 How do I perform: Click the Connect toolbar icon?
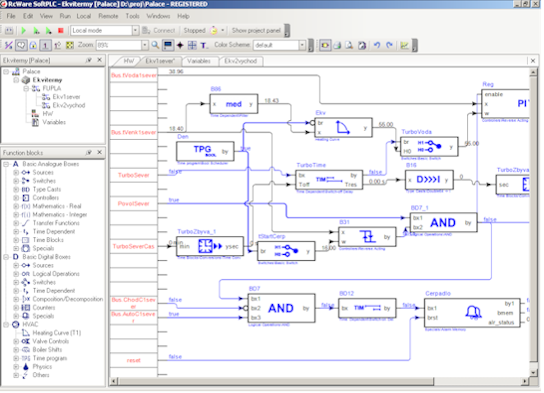point(146,31)
